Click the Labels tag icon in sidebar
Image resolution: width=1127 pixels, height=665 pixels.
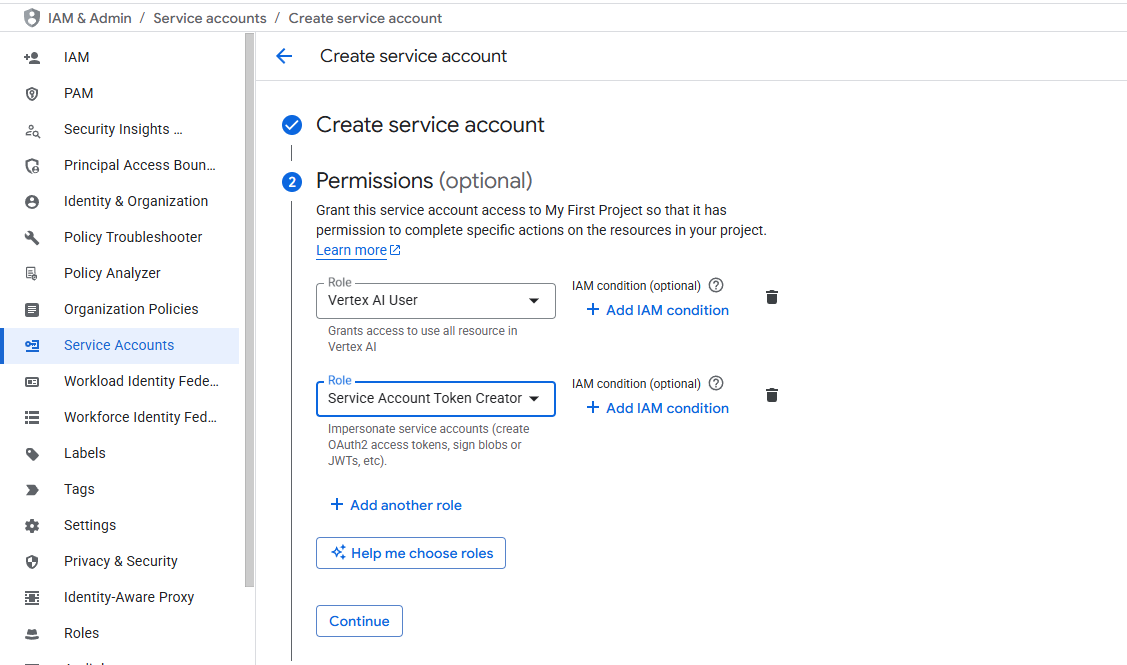click(x=32, y=453)
